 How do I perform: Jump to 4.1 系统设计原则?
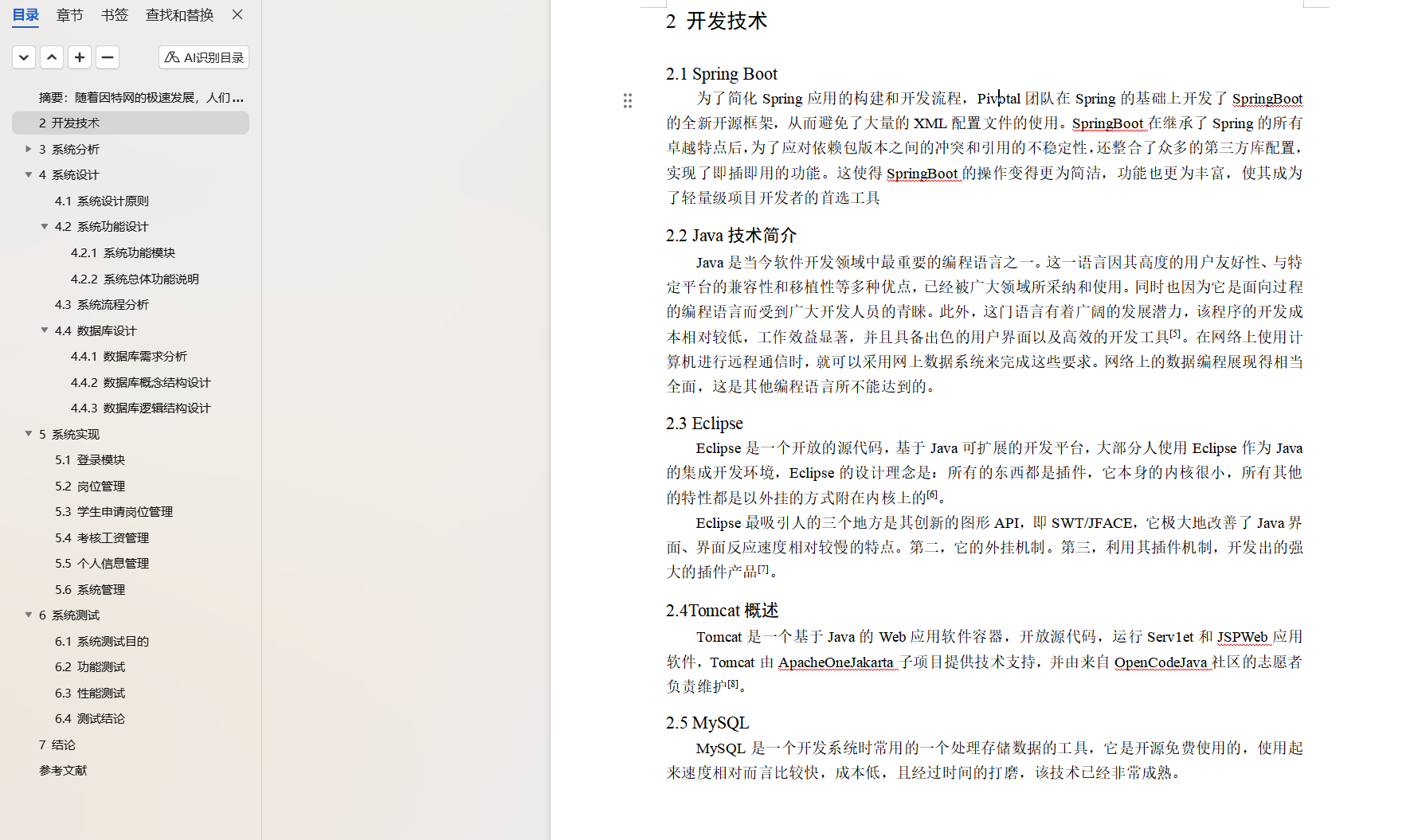pyautogui.click(x=102, y=201)
